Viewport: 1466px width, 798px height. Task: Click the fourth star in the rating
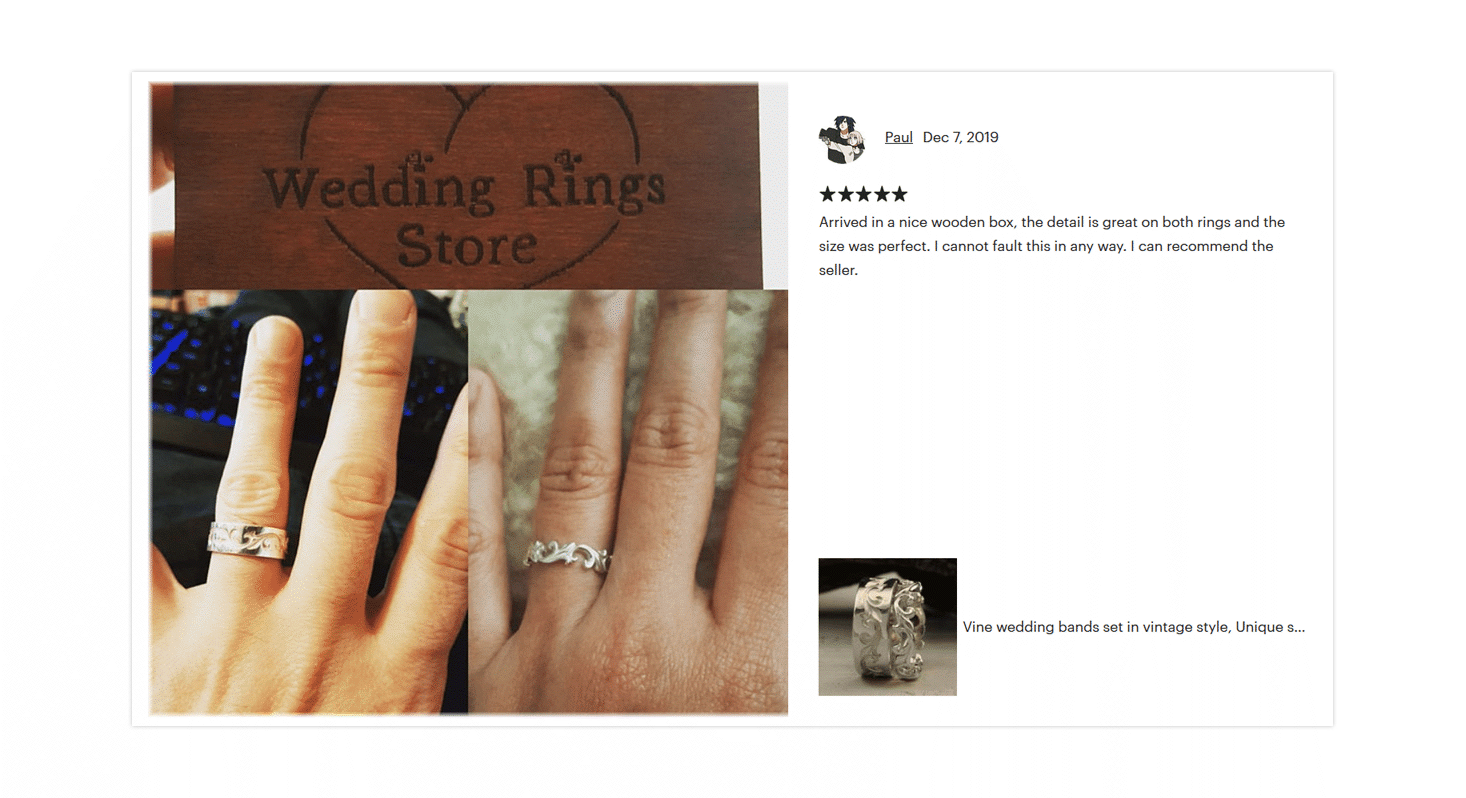pos(881,194)
